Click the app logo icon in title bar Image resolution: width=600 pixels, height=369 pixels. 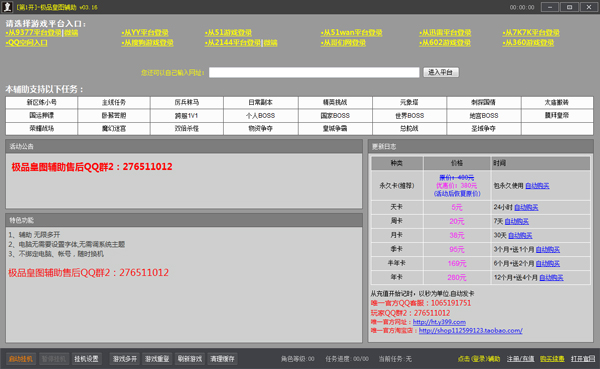pos(7,7)
